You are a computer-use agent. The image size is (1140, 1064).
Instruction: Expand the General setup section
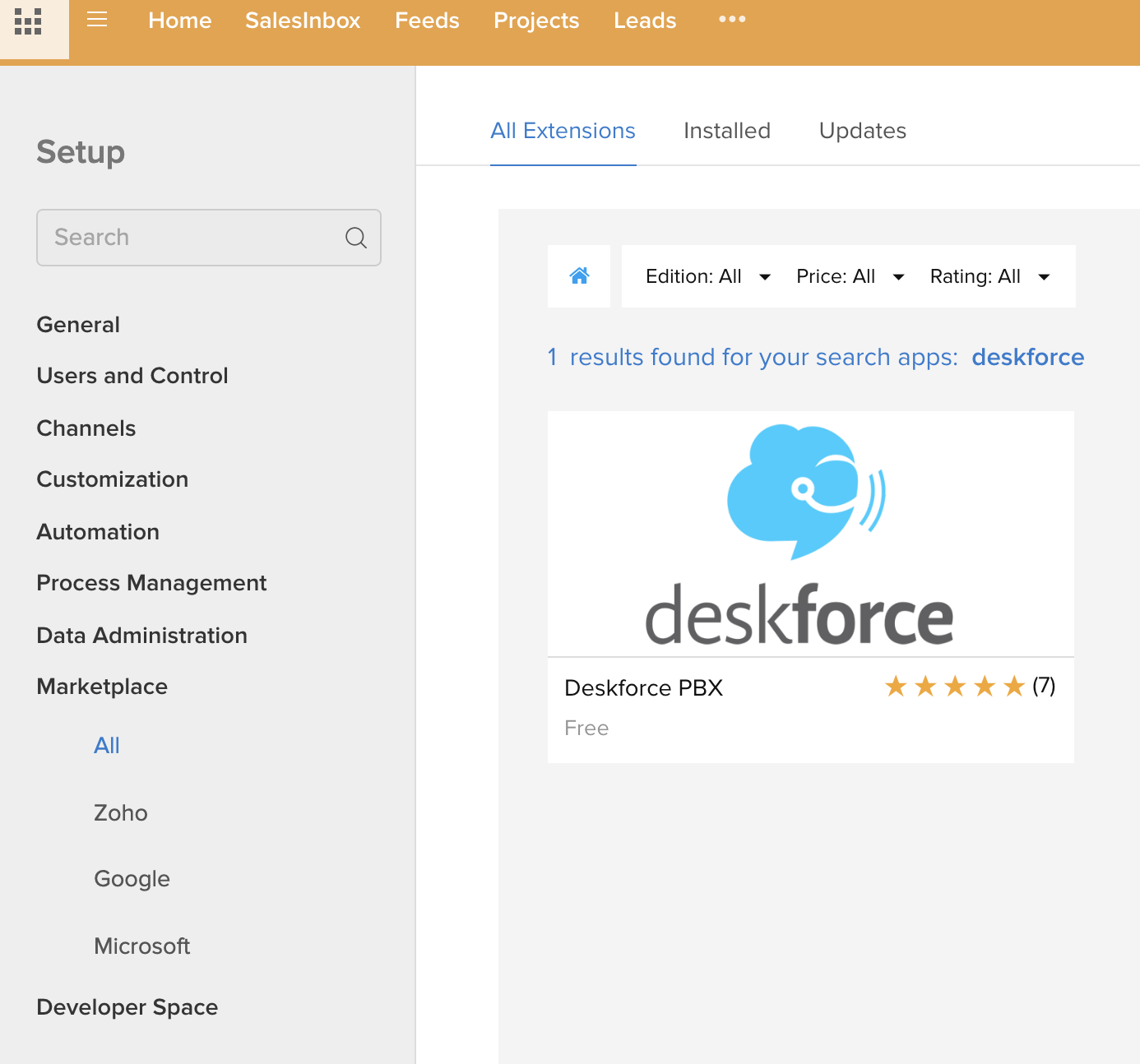tap(78, 325)
